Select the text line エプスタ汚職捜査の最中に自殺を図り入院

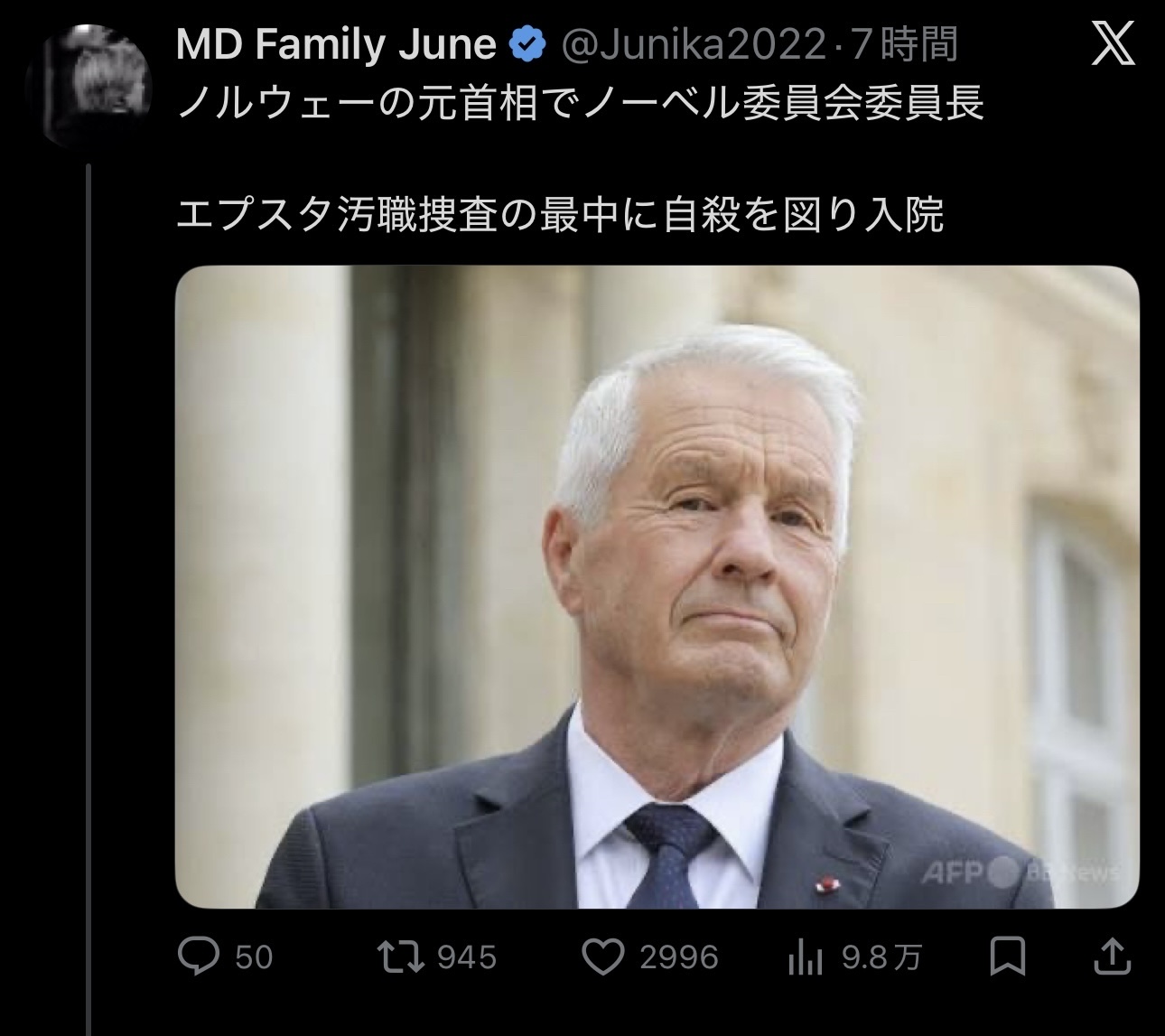(560, 215)
